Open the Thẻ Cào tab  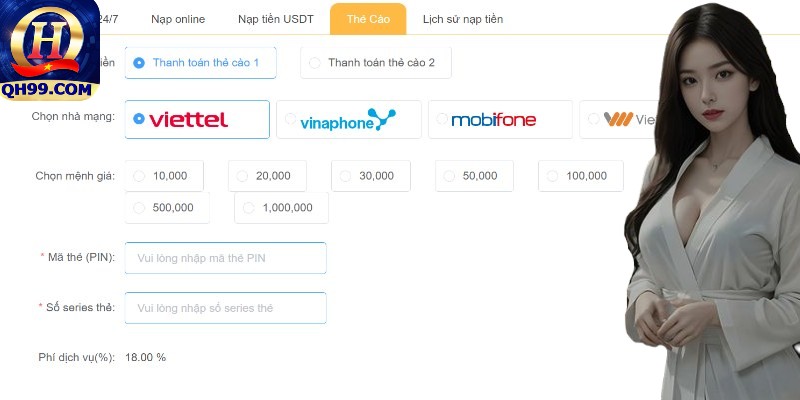(x=368, y=19)
